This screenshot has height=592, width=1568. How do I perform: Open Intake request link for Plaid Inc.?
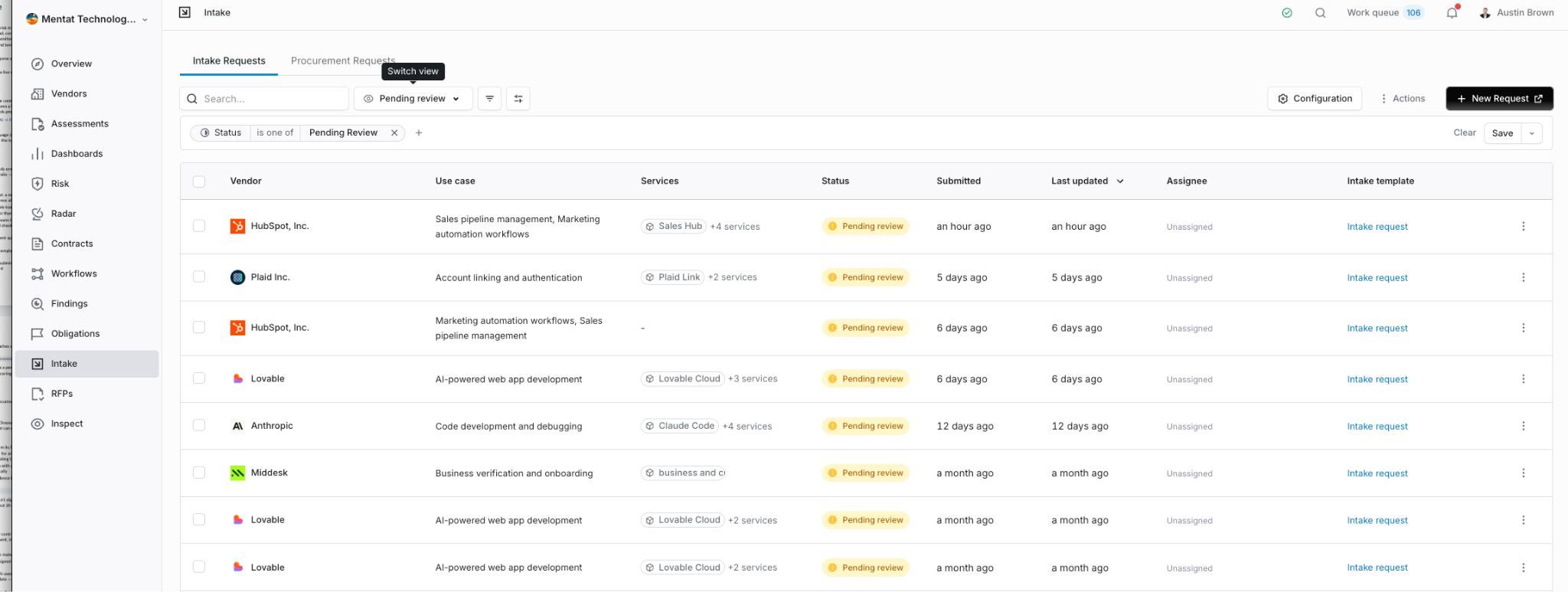[1377, 278]
